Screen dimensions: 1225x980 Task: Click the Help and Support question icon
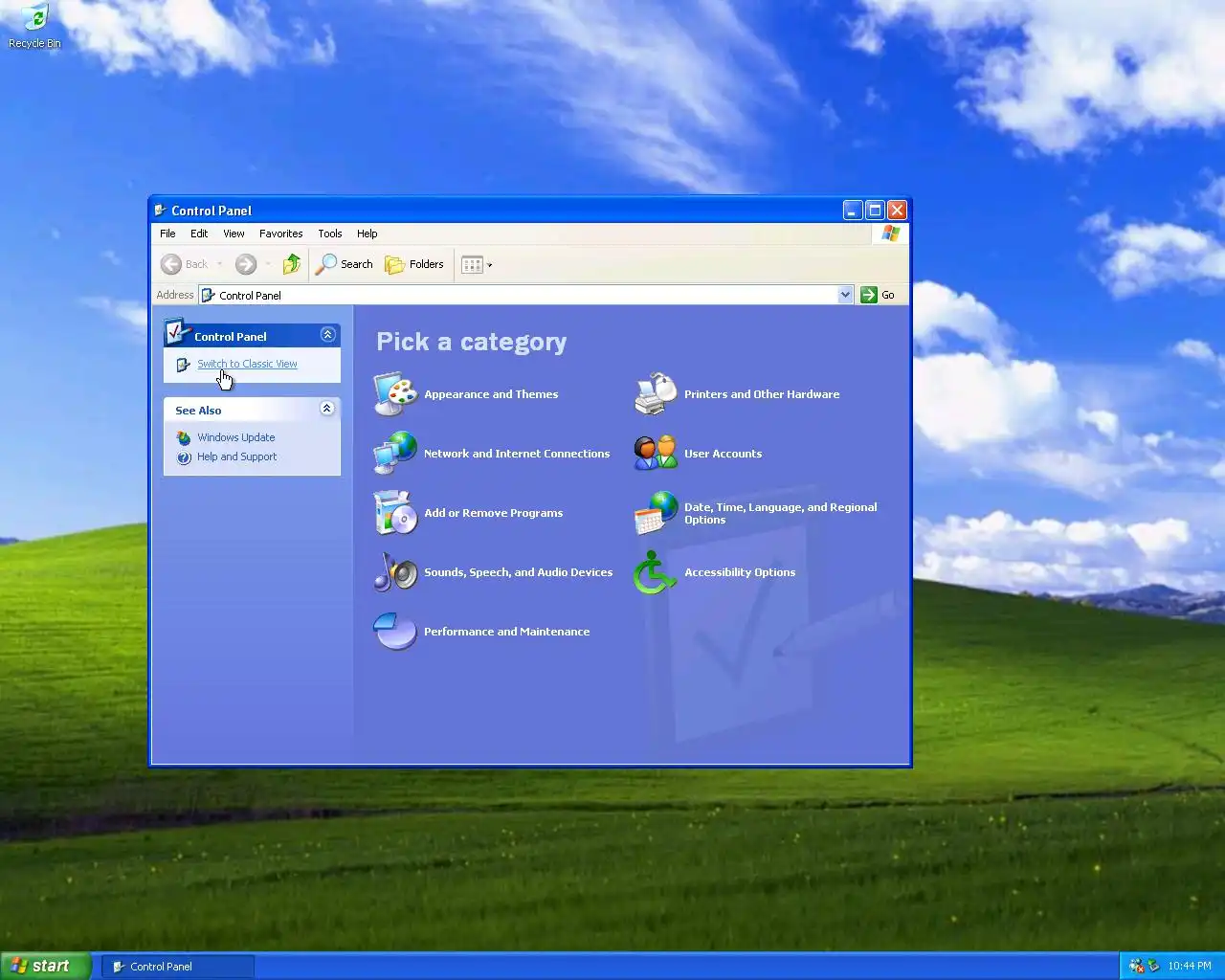(184, 457)
